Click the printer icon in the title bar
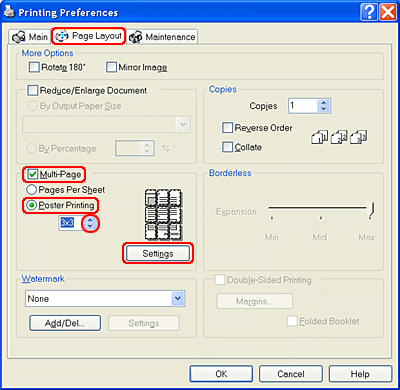Image resolution: width=400 pixels, height=390 pixels. [9, 12]
